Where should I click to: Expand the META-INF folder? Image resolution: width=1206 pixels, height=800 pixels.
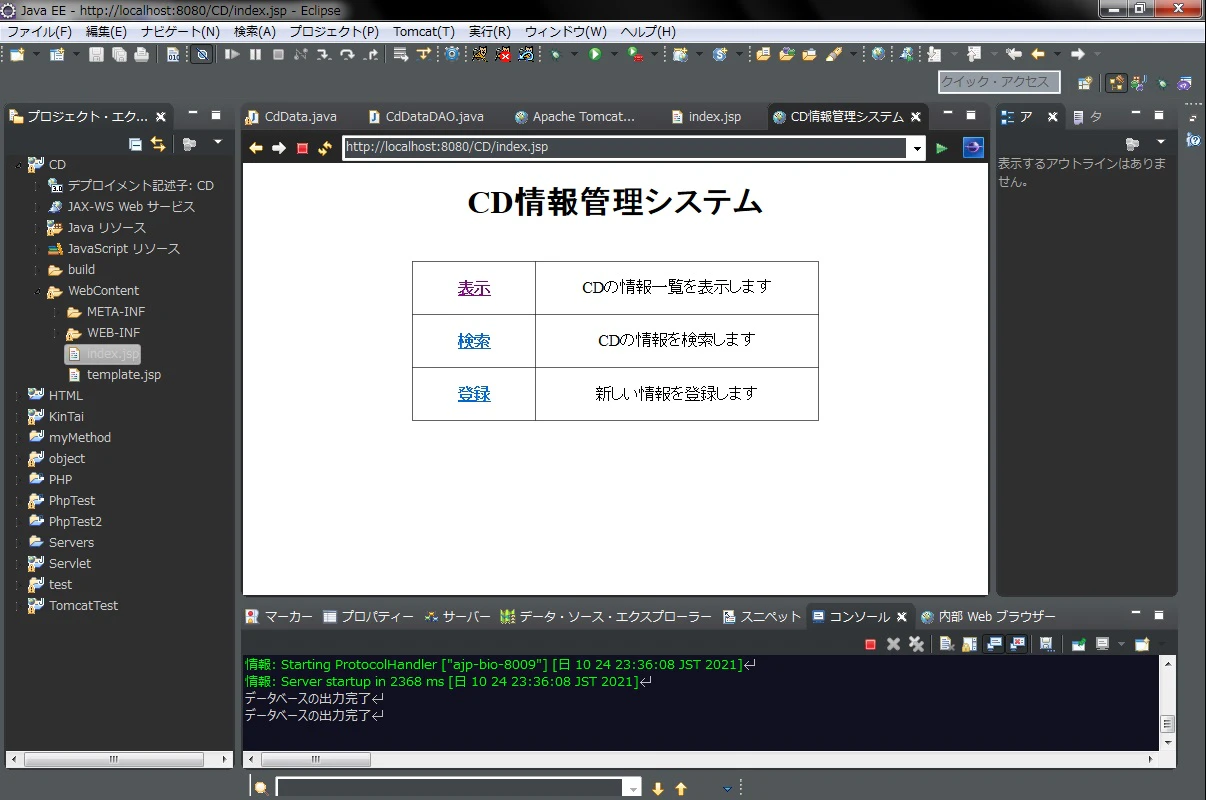tap(55, 312)
